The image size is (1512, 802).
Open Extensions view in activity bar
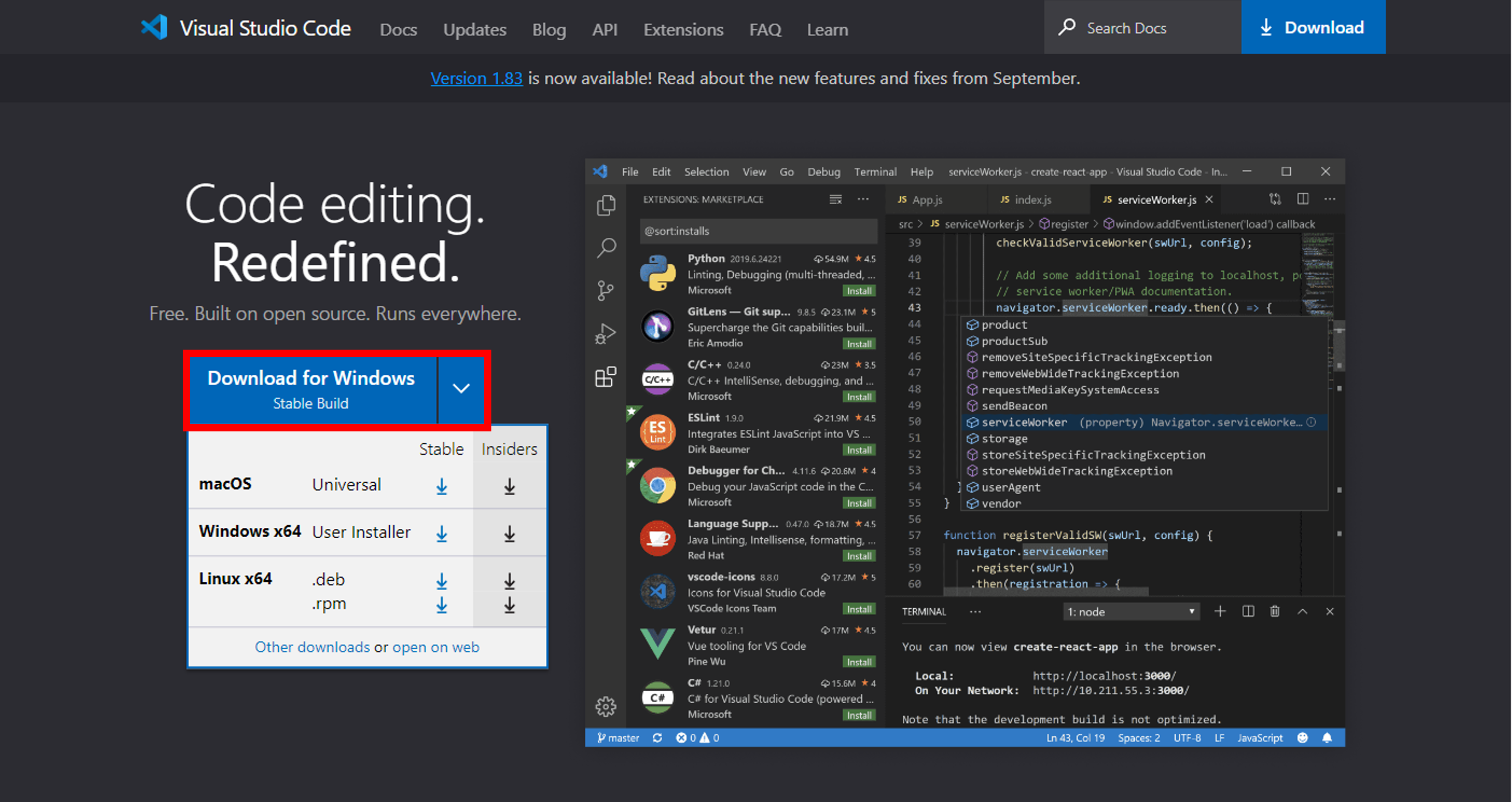[606, 376]
